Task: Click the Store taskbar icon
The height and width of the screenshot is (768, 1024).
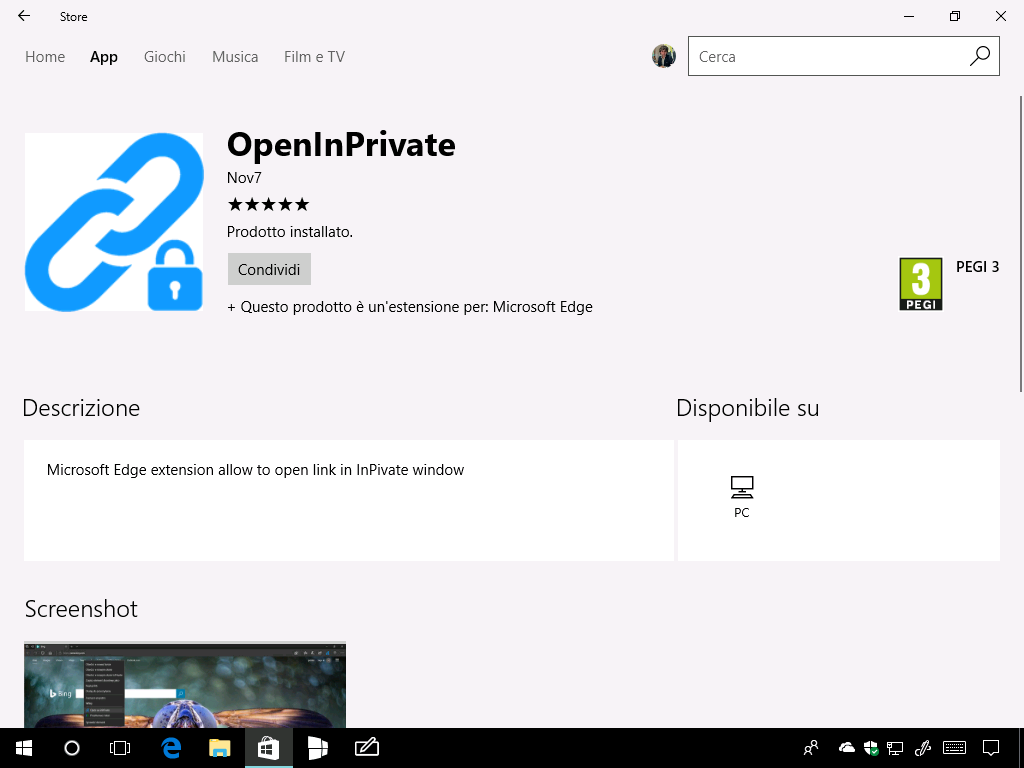Action: pyautogui.click(x=268, y=748)
